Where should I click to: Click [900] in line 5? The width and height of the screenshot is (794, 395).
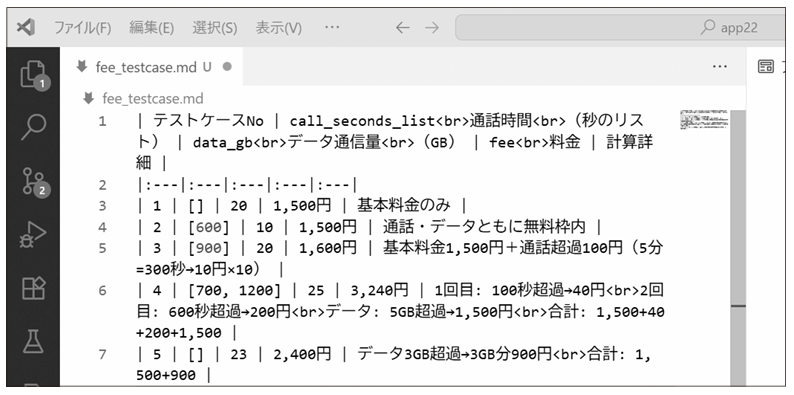(x=208, y=249)
